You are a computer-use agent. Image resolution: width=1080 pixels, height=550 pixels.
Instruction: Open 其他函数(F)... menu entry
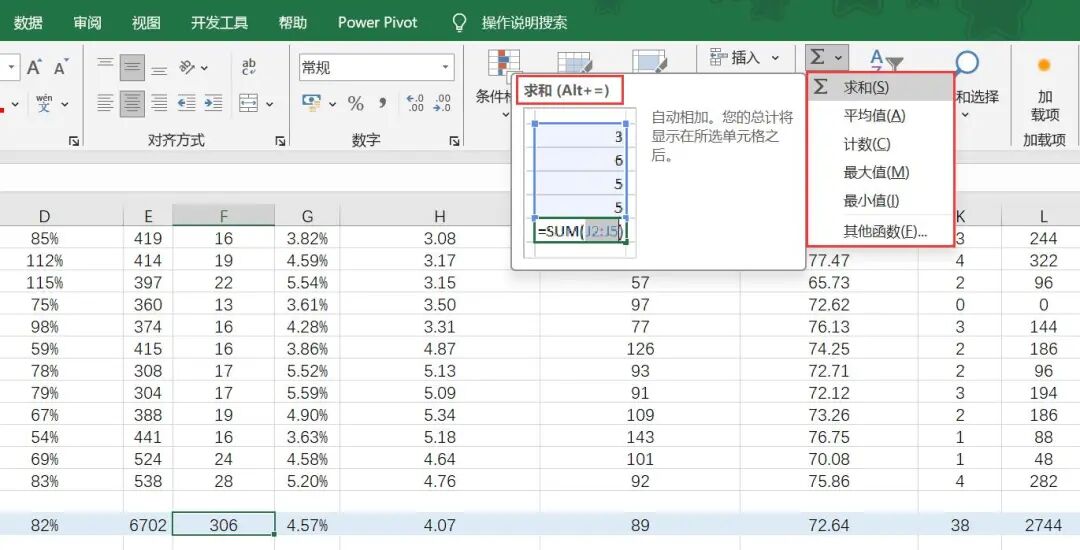(x=880, y=231)
